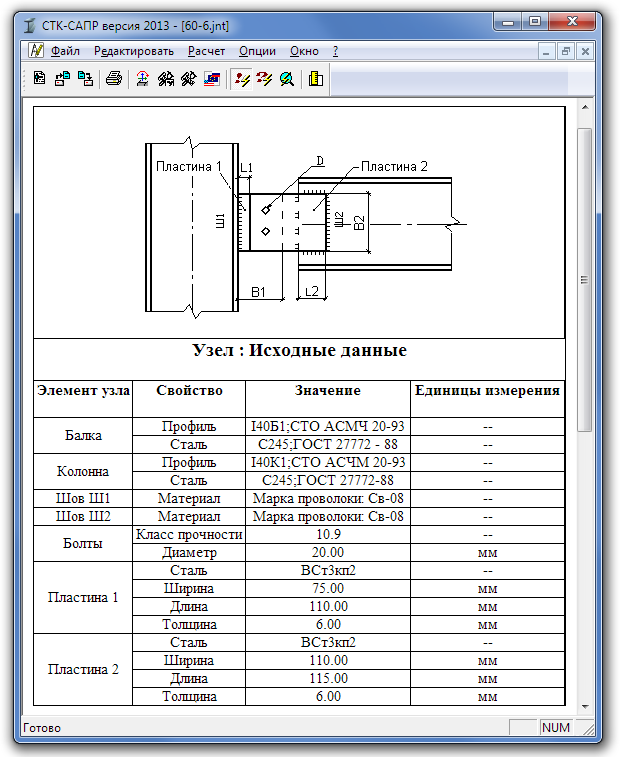Click the first lightning-bolt icon in the toolbar
Screen dimensions: 621x757
[x=242, y=79]
